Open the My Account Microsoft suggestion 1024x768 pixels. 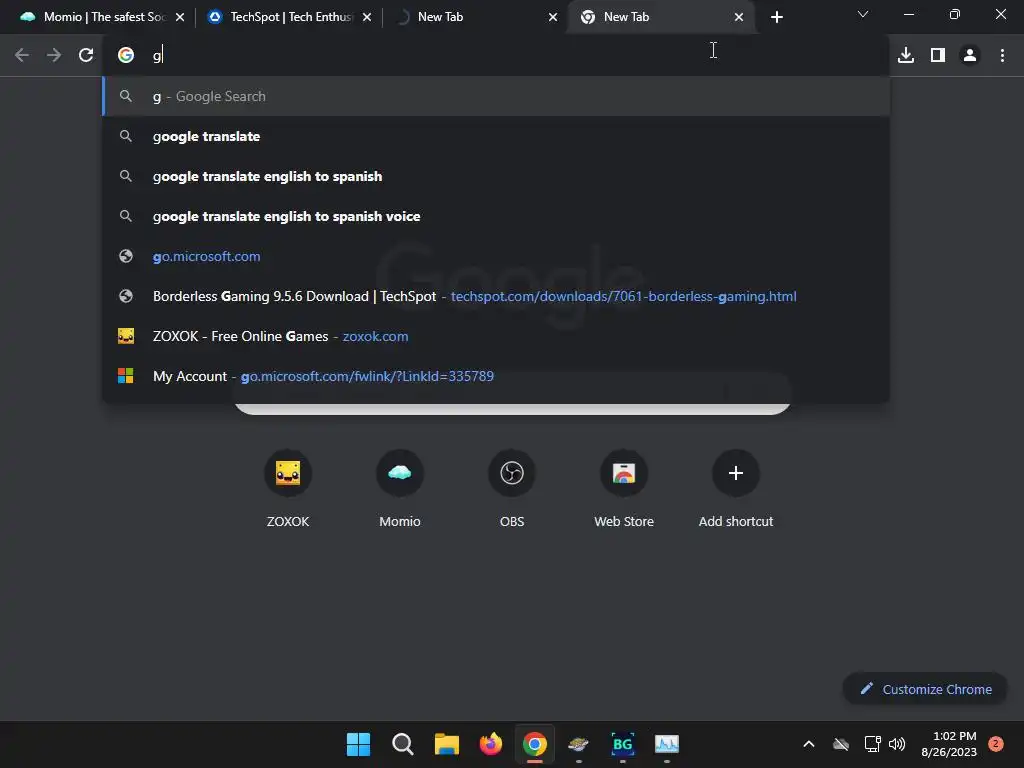[x=496, y=376]
